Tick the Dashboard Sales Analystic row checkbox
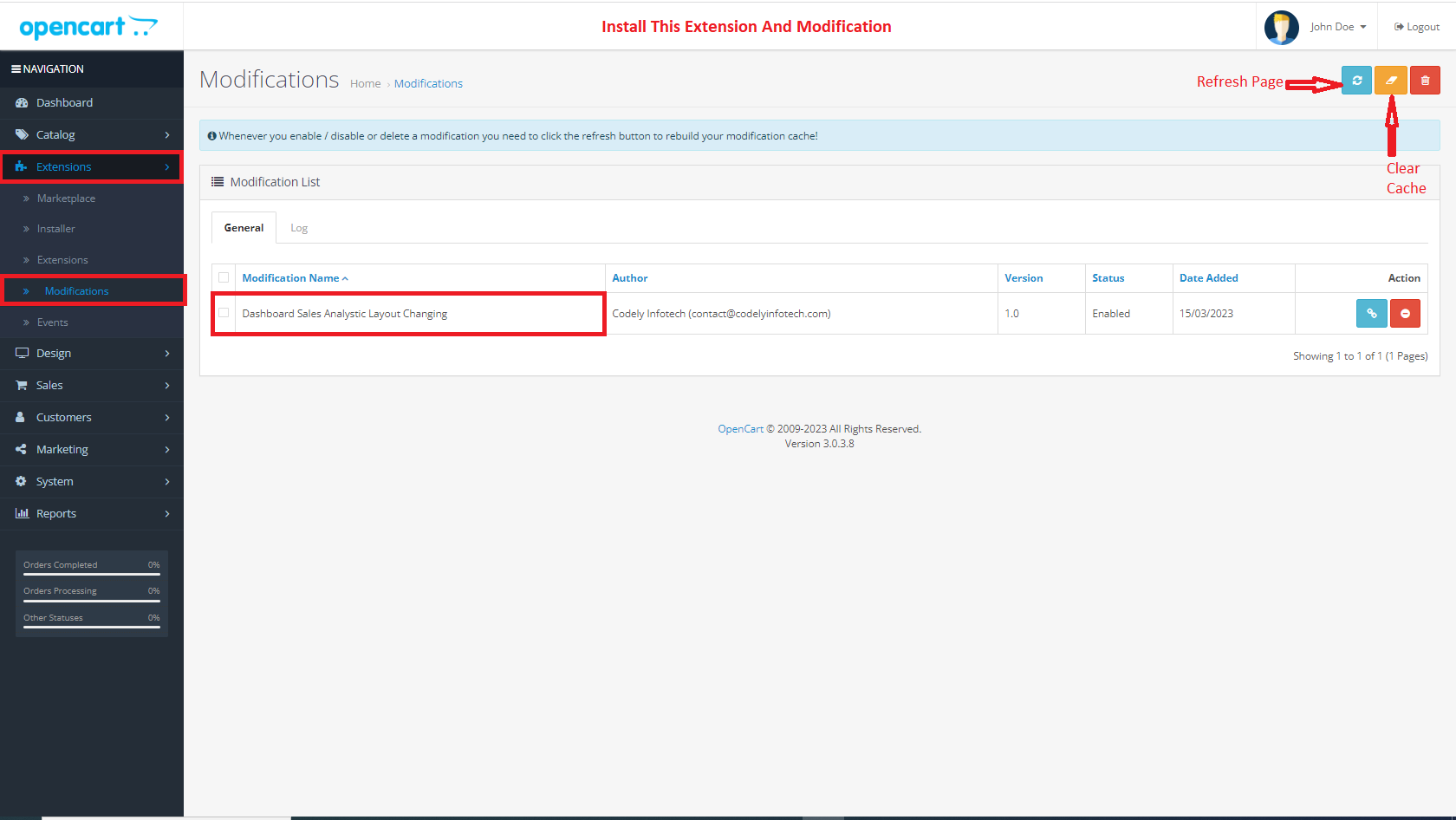The height and width of the screenshot is (820, 1456). 224,313
